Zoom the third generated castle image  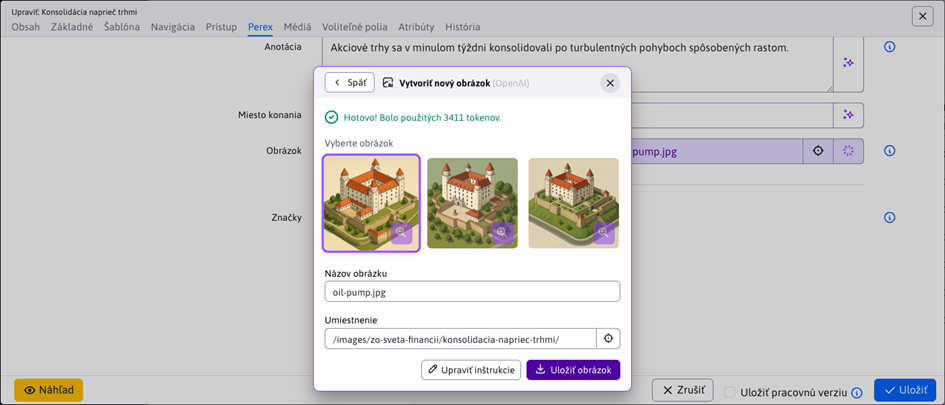point(603,232)
